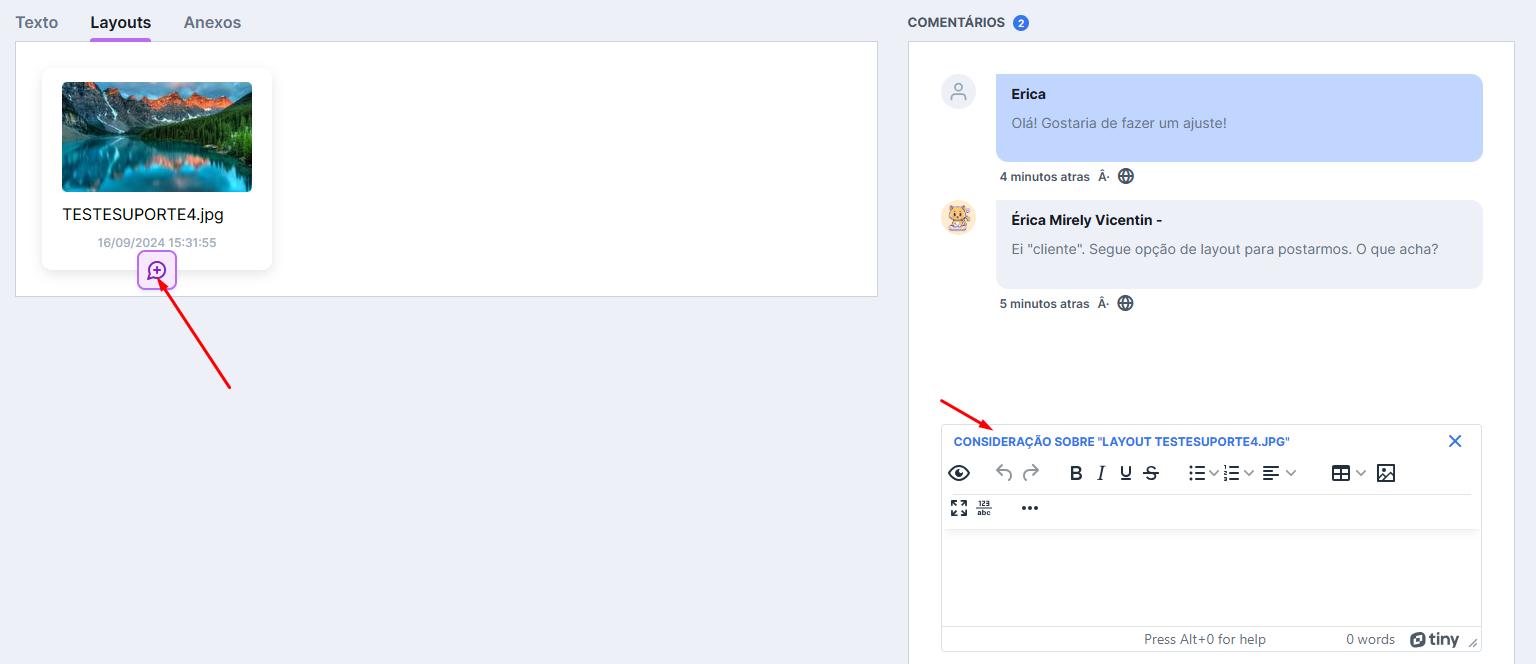Apply strikethrough formatting
The image size is (1536, 664).
1151,473
